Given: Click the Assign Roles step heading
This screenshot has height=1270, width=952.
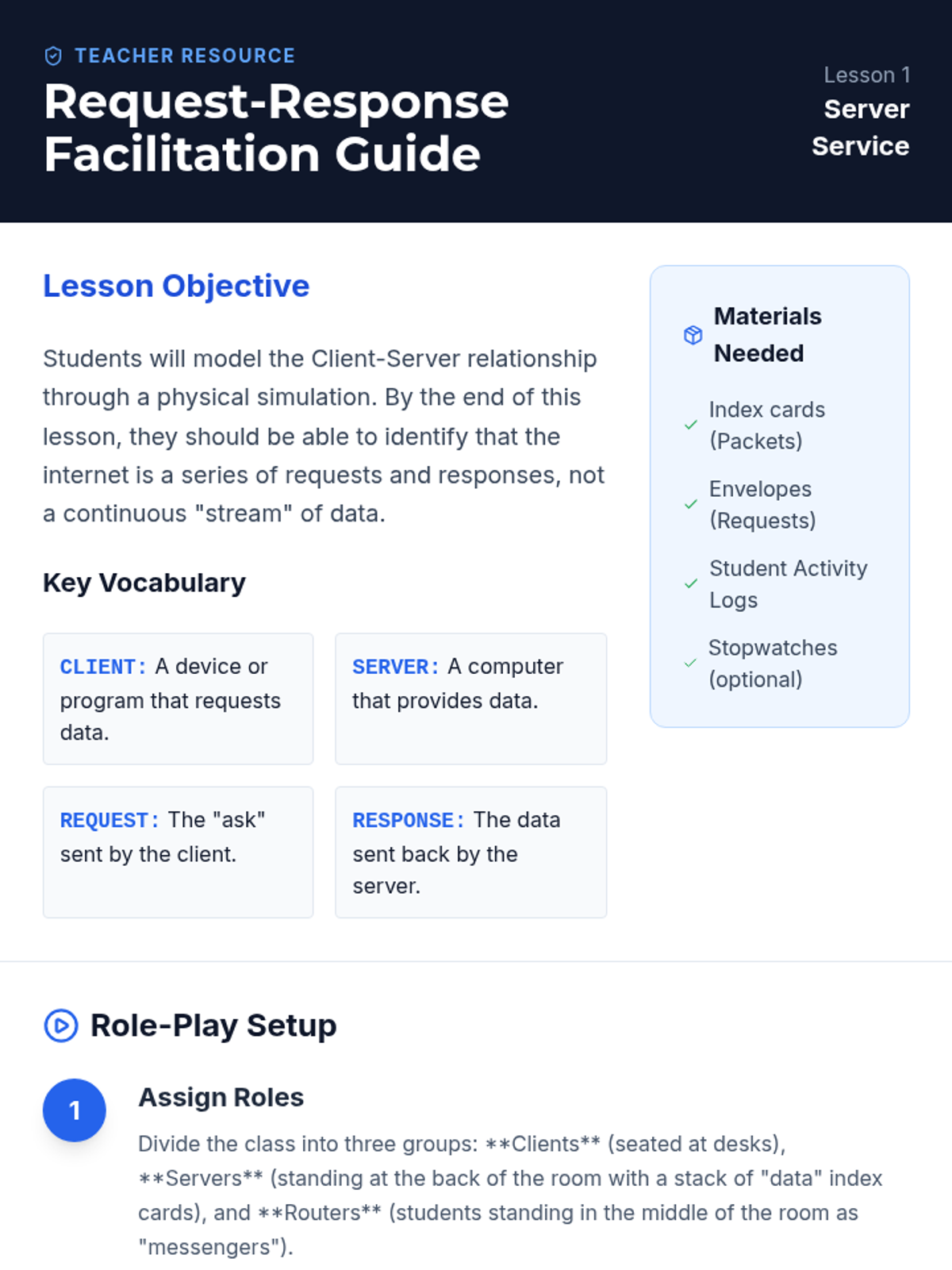Looking at the screenshot, I should [x=221, y=1097].
